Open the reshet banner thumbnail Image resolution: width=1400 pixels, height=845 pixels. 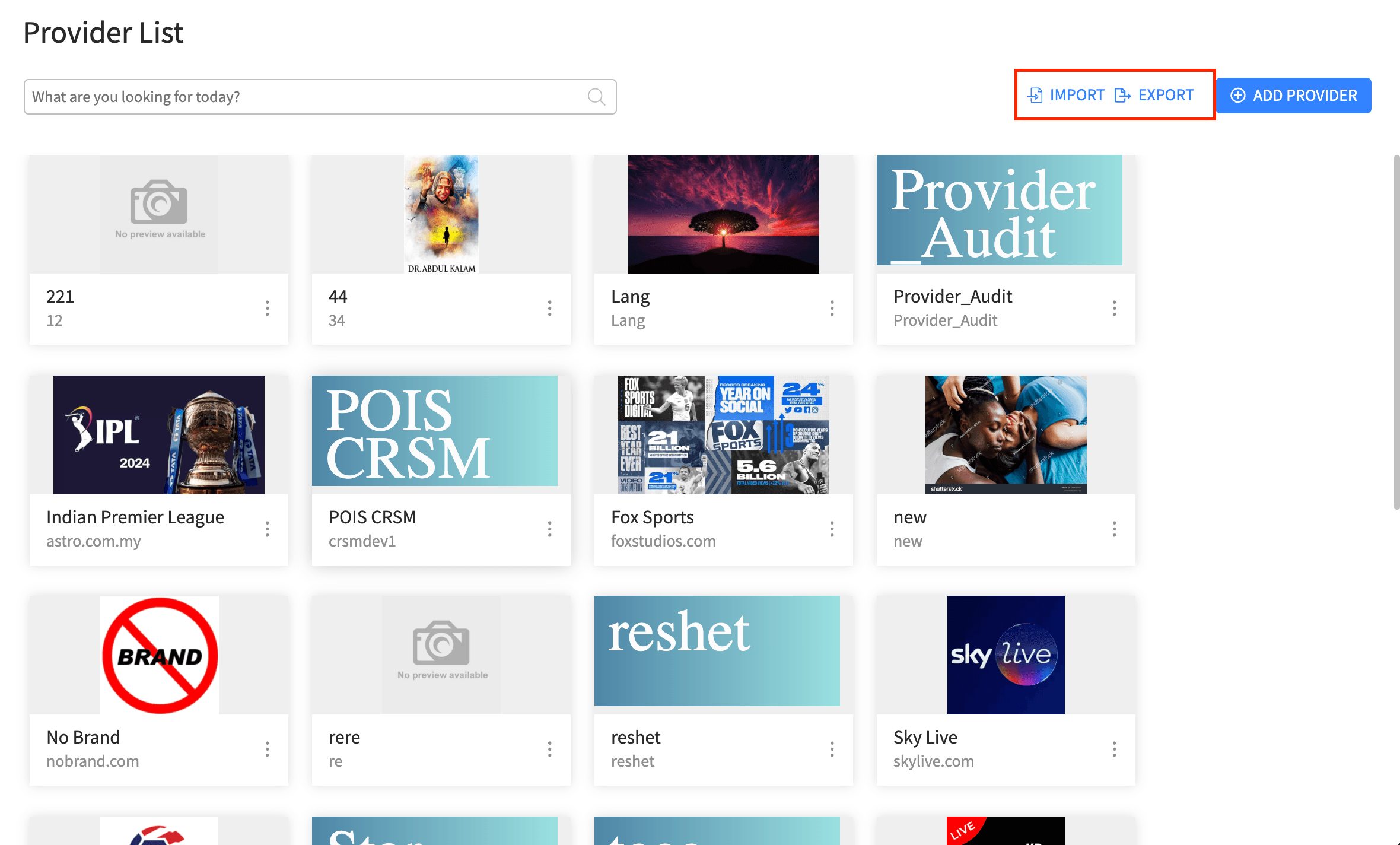(x=717, y=651)
